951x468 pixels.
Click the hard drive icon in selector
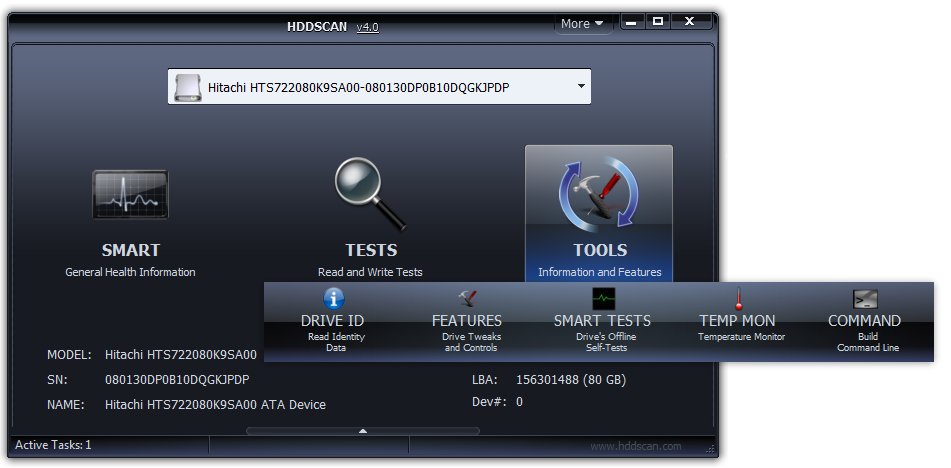coord(187,87)
